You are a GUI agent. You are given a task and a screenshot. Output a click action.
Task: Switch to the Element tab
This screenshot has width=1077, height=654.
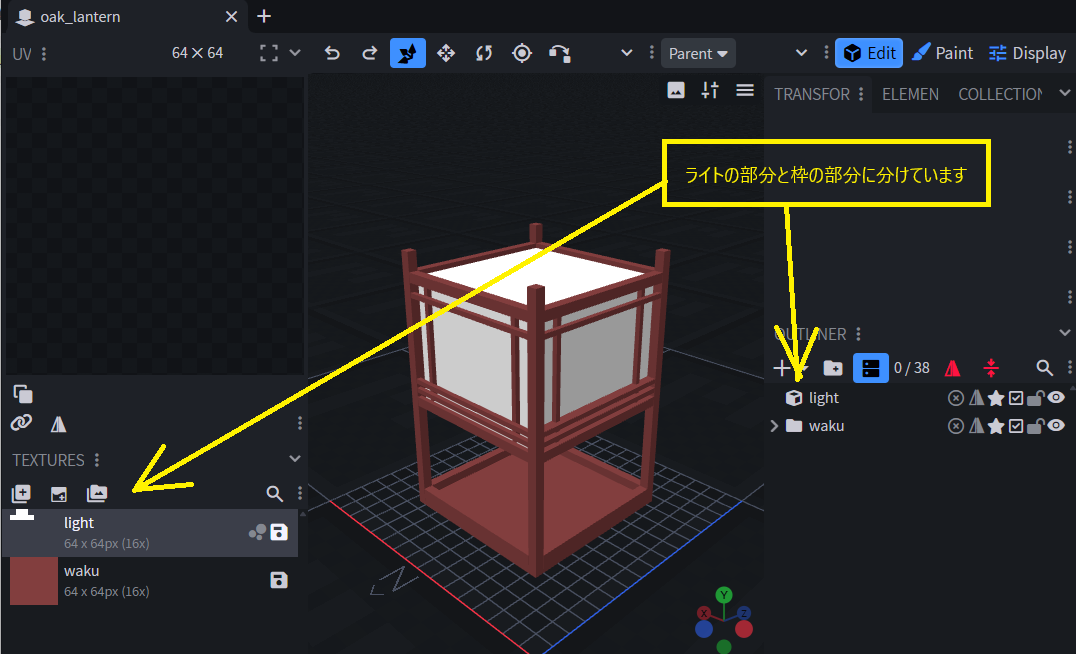point(910,94)
